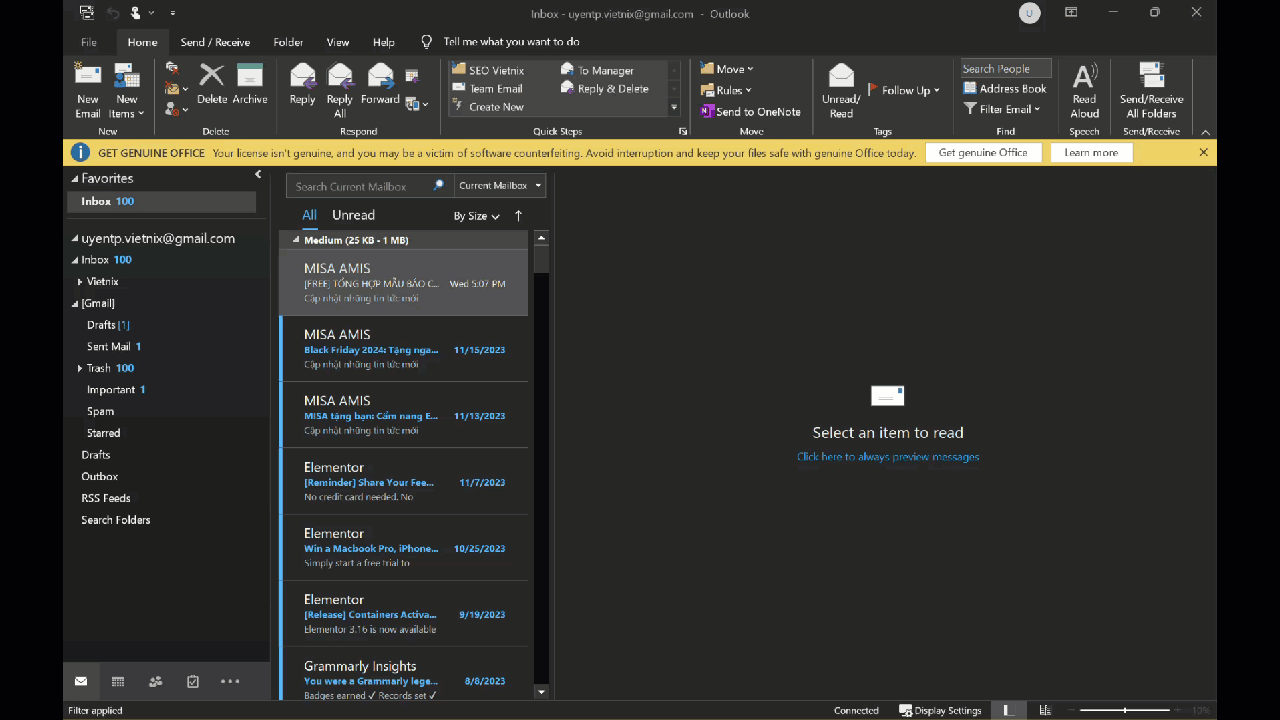Open the New Items menu
The image size is (1280, 720).
coord(127,91)
